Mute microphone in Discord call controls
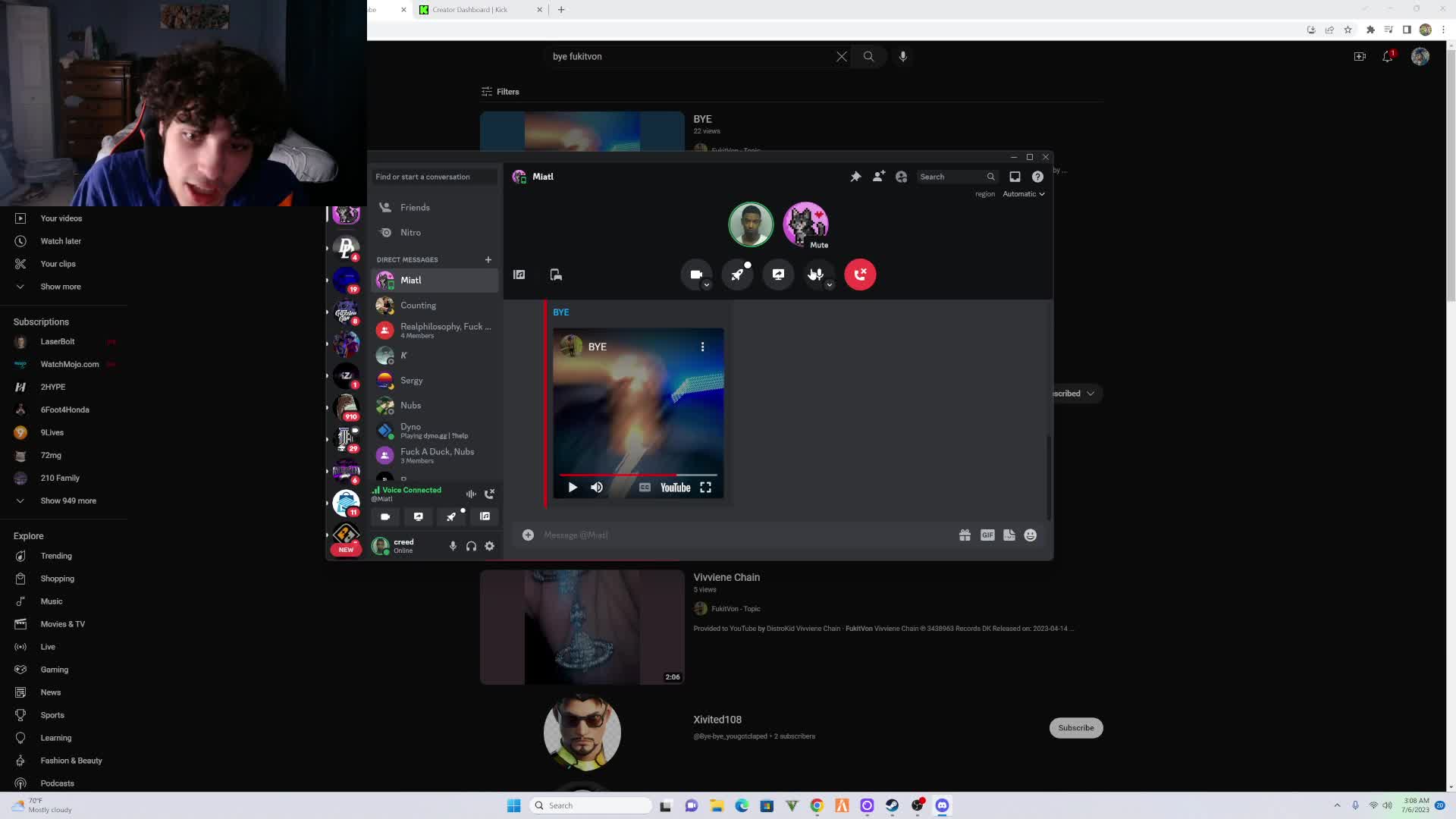This screenshot has width=1456, height=819. click(x=817, y=275)
